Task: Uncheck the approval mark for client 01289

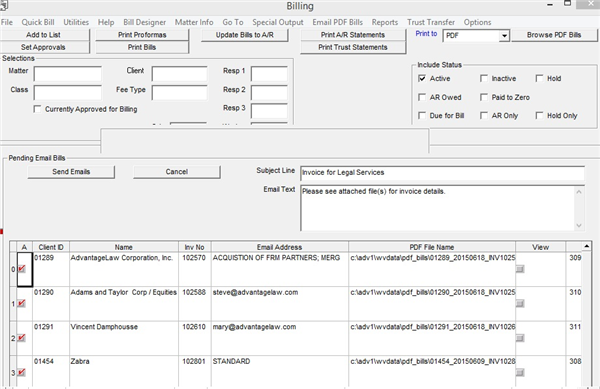Action: [x=22, y=269]
